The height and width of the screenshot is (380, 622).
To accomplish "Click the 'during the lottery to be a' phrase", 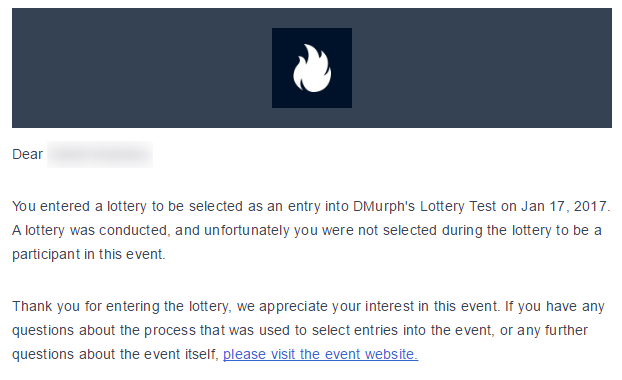I will [522, 230].
